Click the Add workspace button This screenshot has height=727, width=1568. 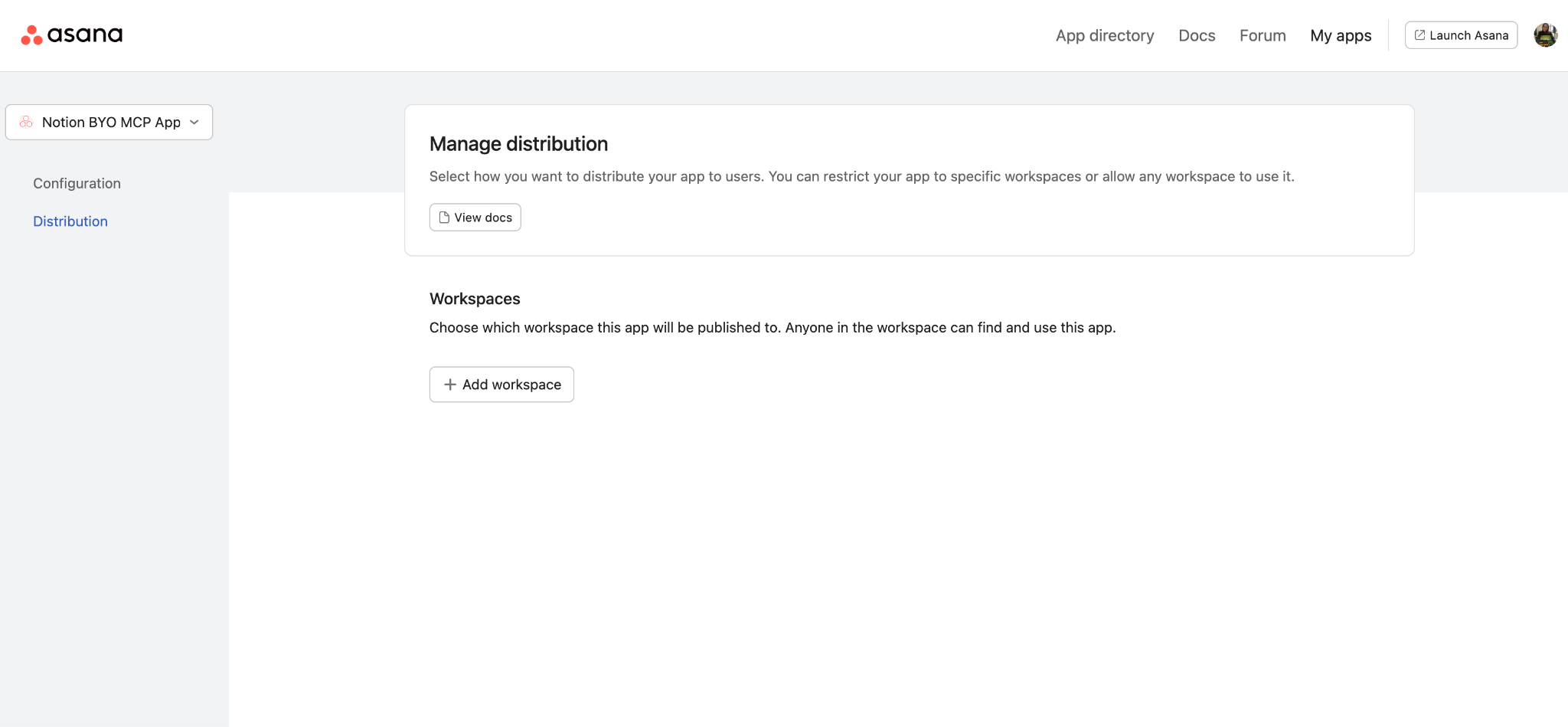pyautogui.click(x=501, y=385)
